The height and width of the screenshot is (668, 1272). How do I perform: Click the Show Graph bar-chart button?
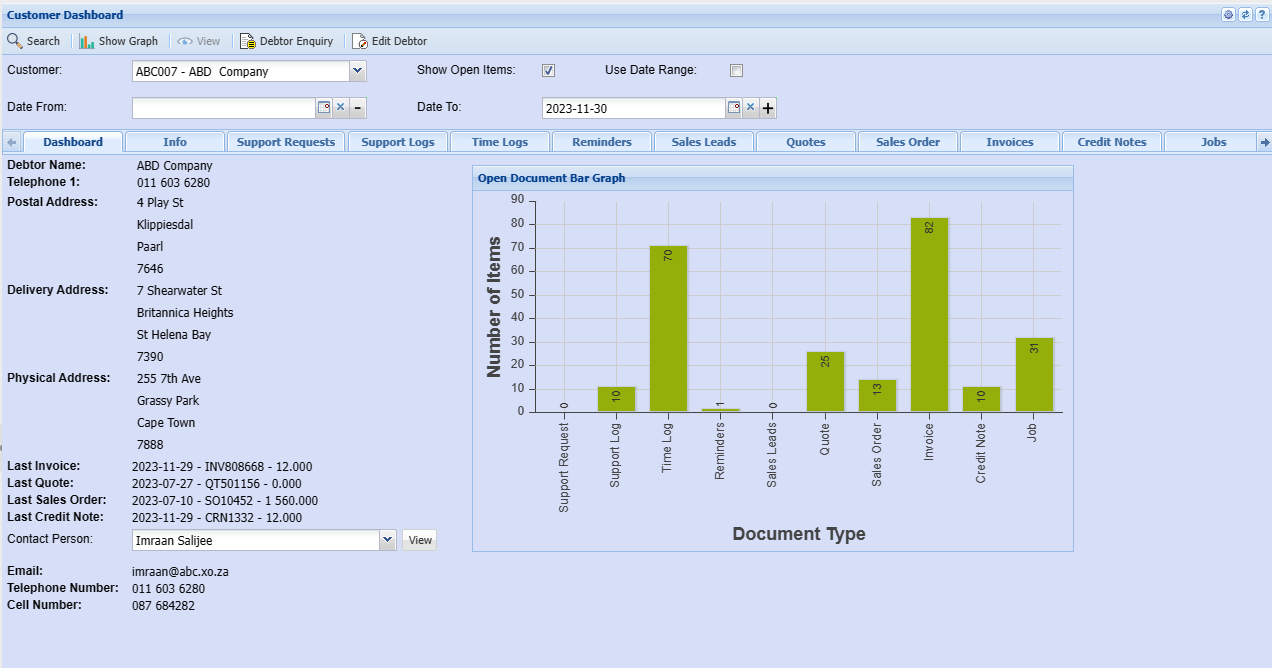pos(119,41)
